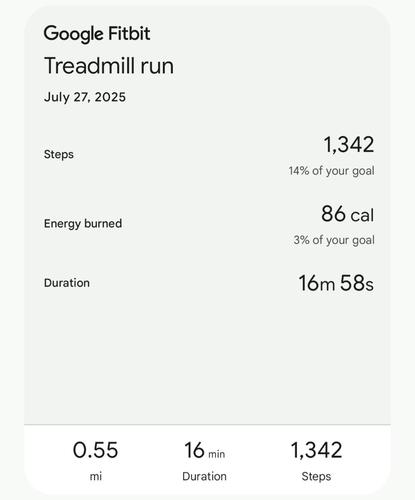
Task: Tap the bottom 1,342 steps figure
Action: coord(316,450)
